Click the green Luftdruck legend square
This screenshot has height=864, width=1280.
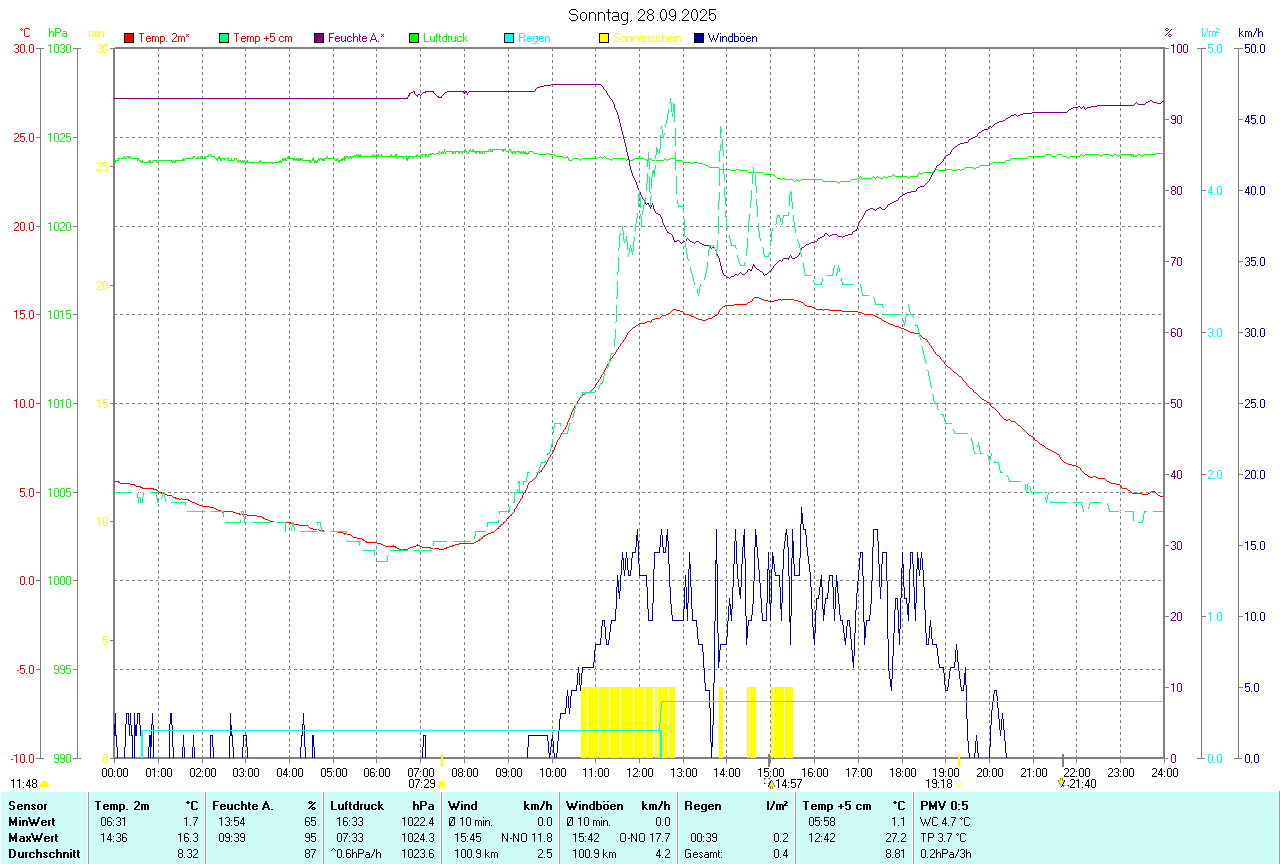pyautogui.click(x=414, y=38)
